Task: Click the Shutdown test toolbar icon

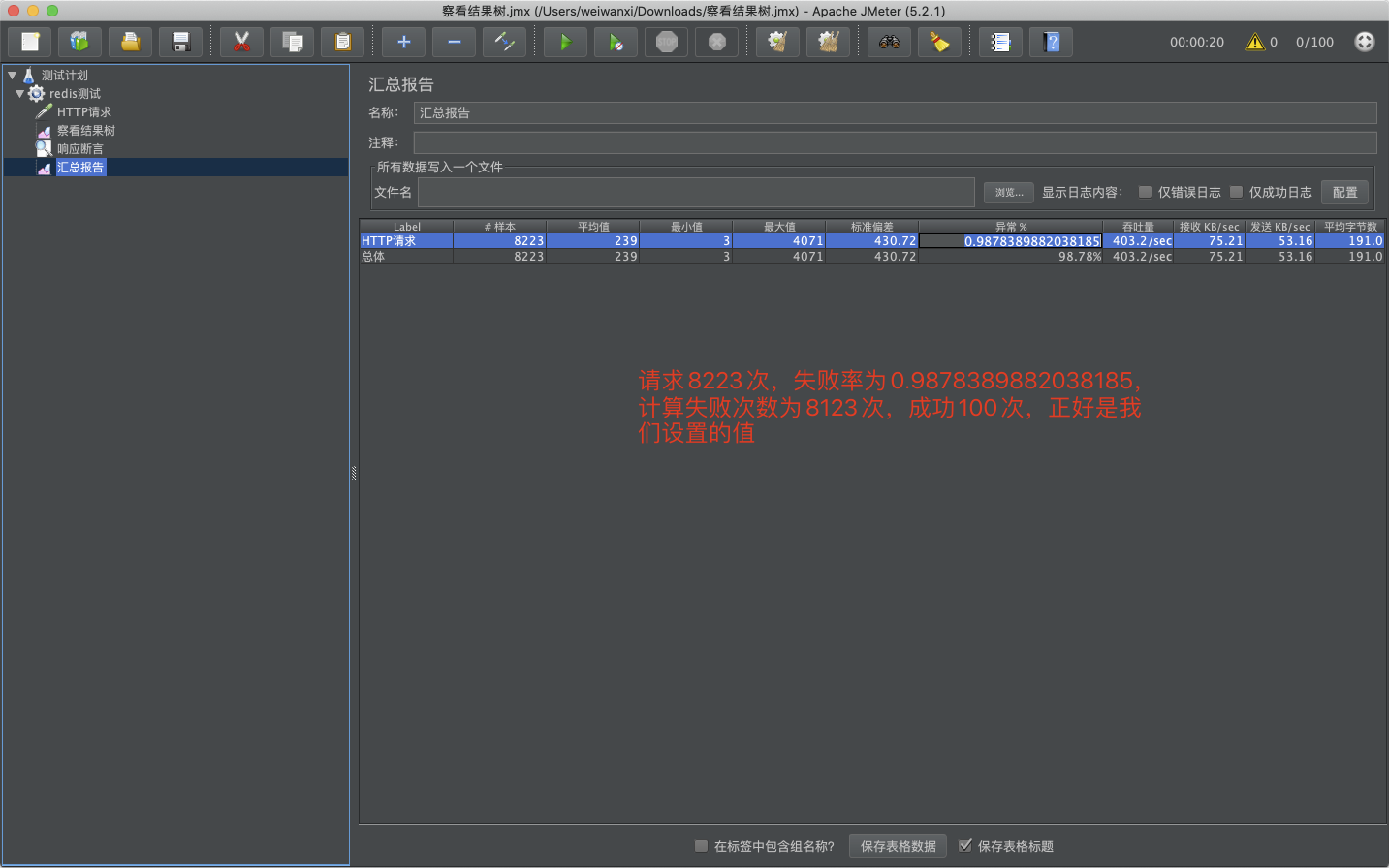Action: click(x=717, y=42)
